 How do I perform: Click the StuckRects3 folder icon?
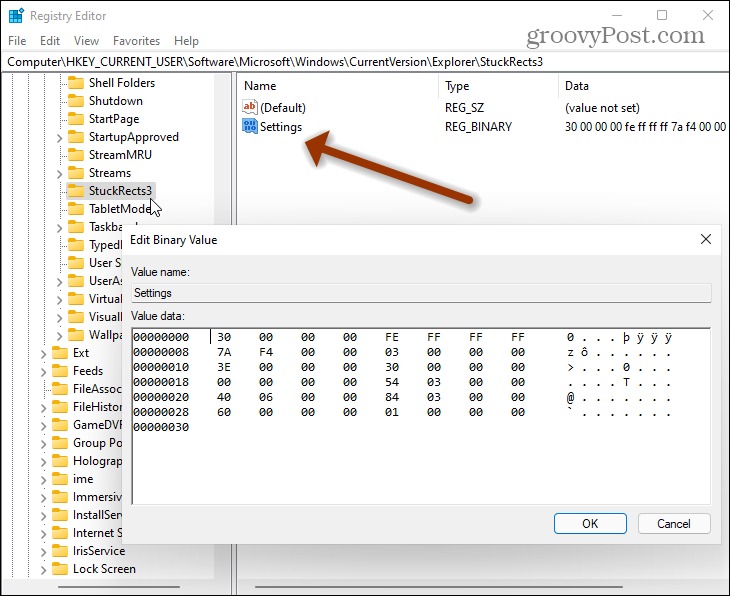pyautogui.click(x=76, y=191)
